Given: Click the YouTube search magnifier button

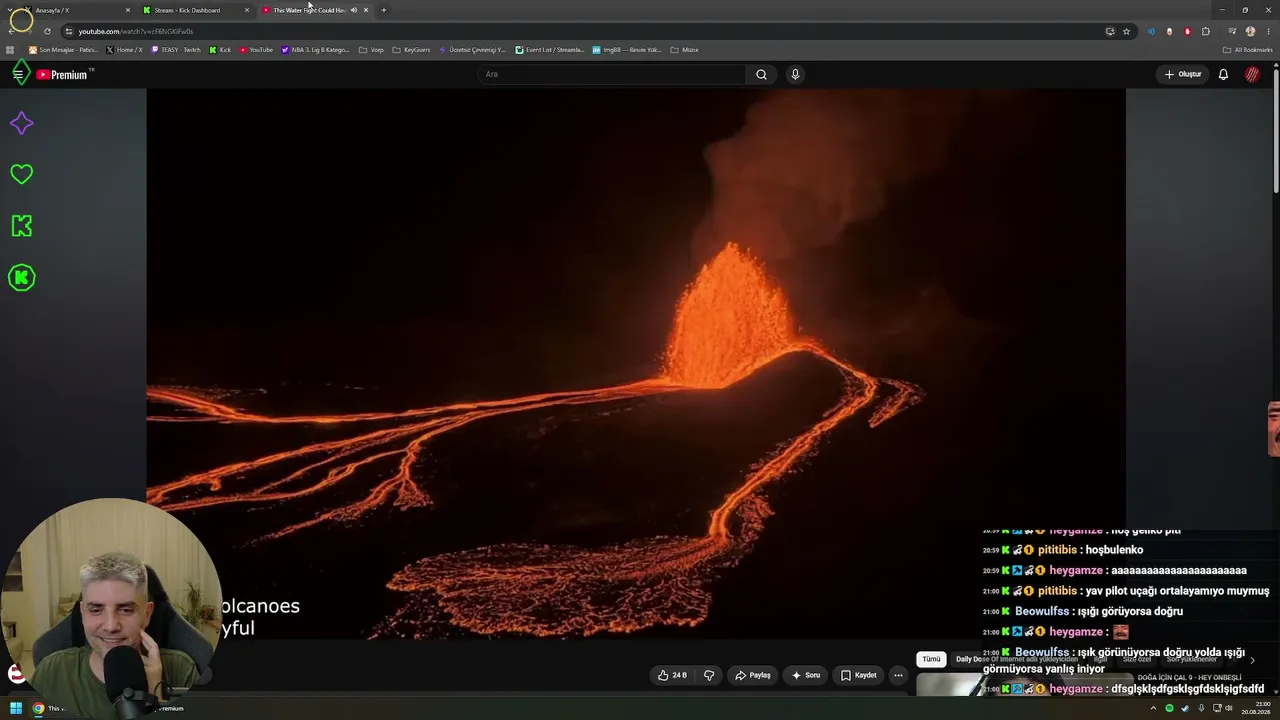Looking at the screenshot, I should (761, 74).
